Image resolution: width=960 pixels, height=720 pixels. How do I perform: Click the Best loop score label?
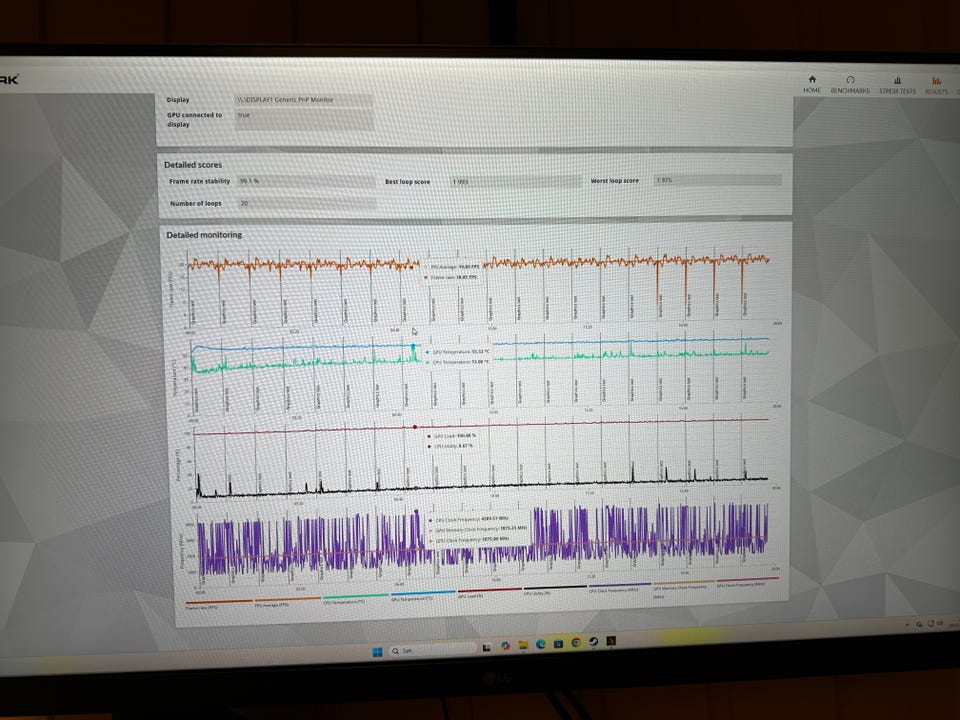[407, 182]
